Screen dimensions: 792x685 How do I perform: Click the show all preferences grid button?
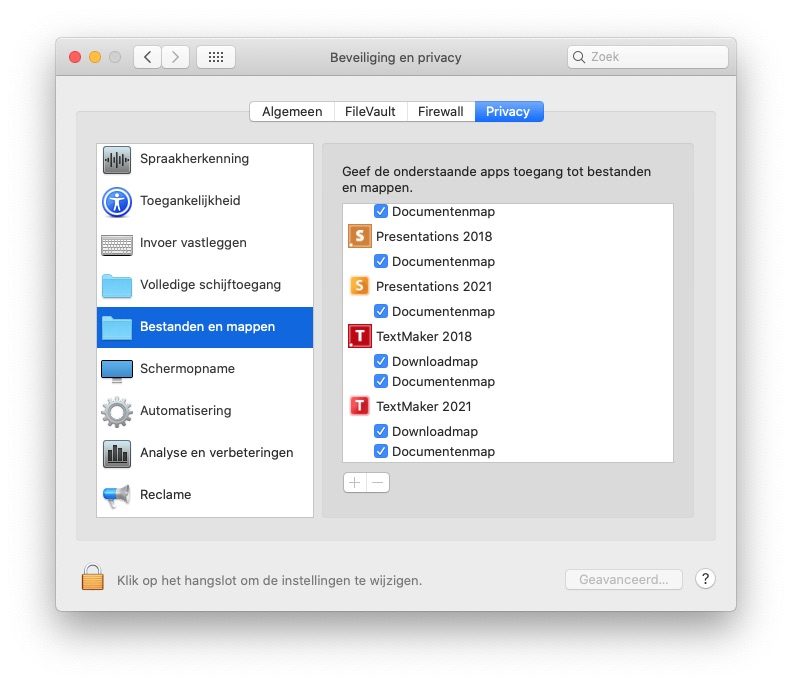216,57
